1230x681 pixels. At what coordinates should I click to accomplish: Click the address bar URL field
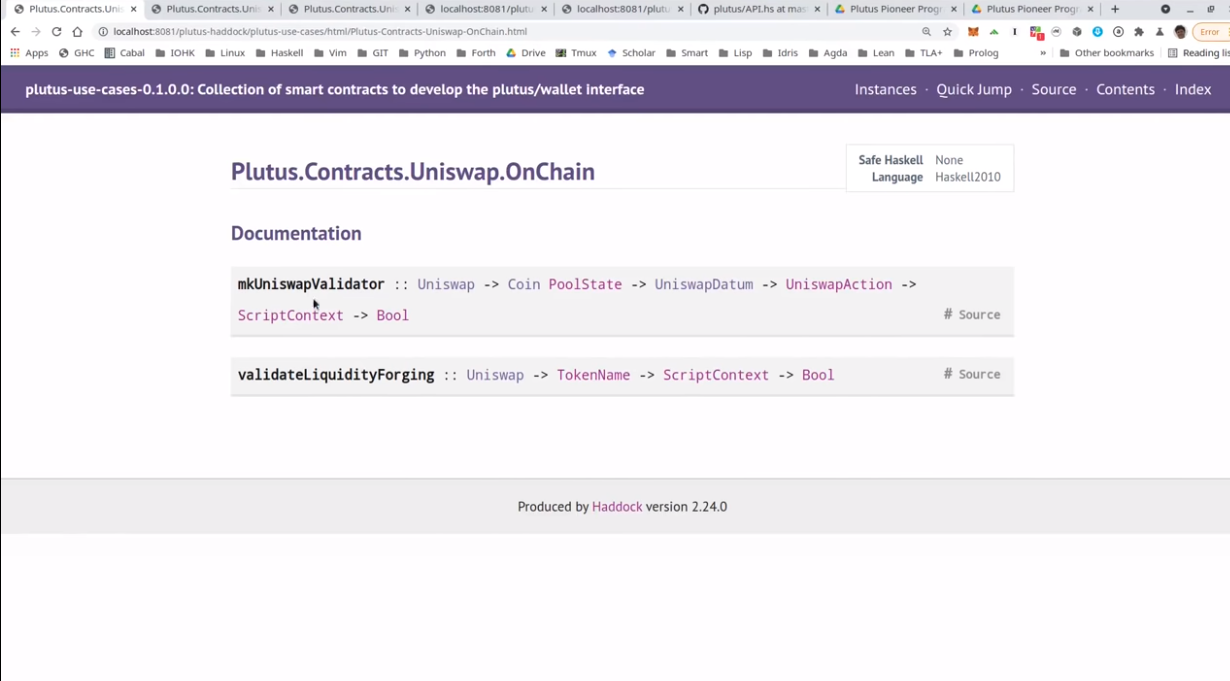click(x=500, y=32)
